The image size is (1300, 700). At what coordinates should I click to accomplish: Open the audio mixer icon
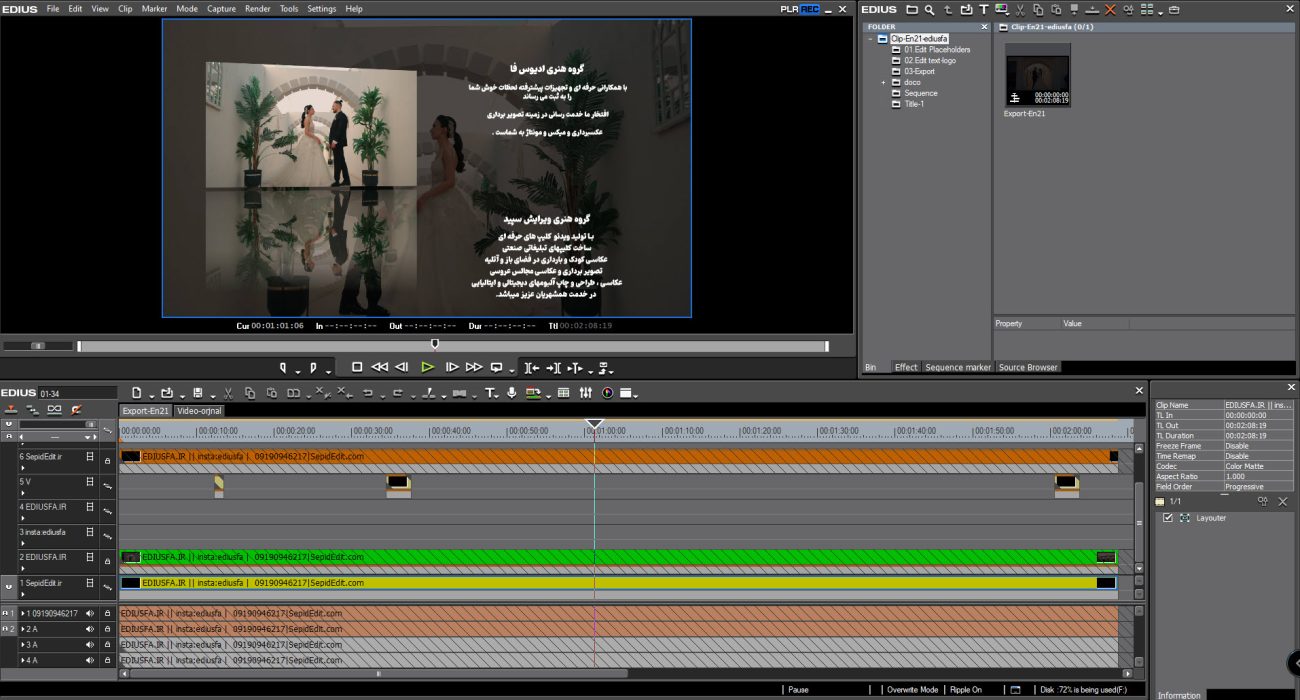click(586, 393)
